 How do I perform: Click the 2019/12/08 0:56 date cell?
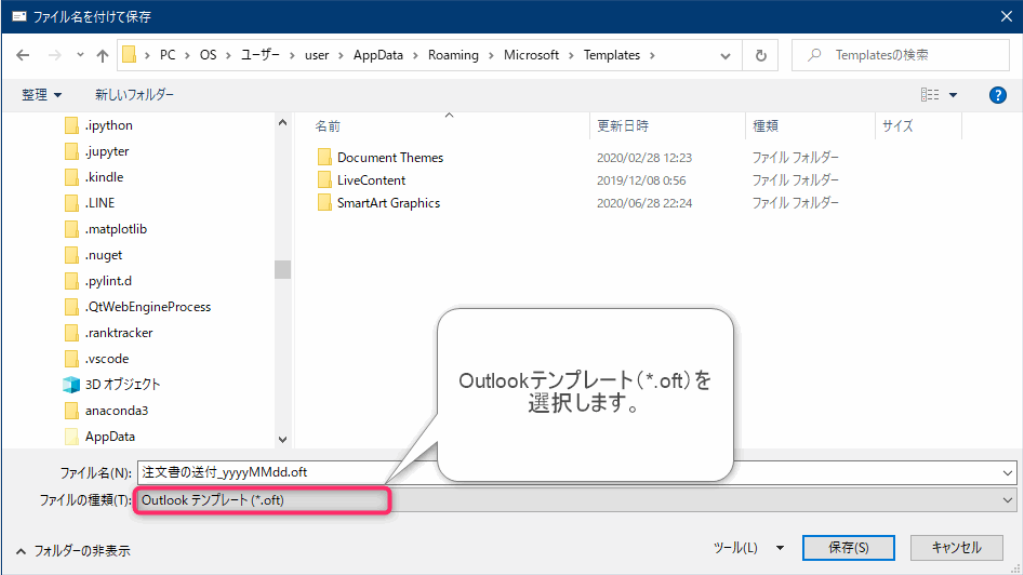(x=641, y=180)
